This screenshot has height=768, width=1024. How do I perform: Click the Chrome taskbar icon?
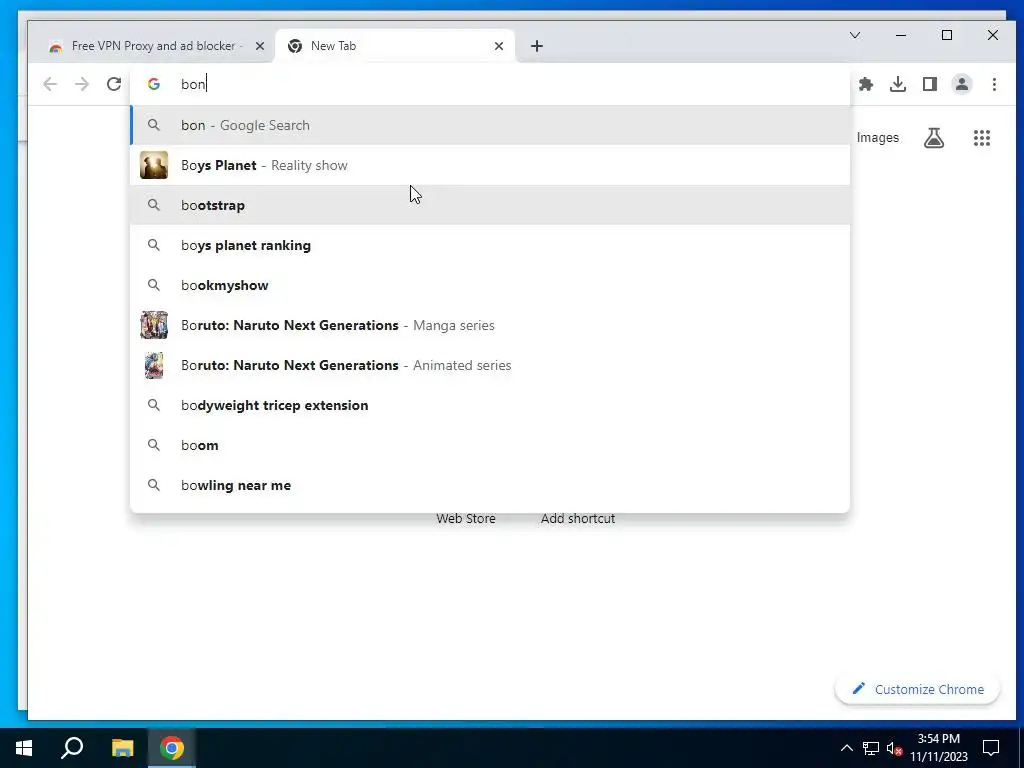[172, 748]
